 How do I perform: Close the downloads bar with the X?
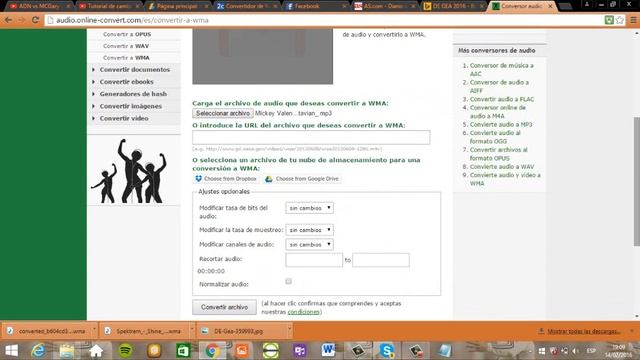click(632, 331)
